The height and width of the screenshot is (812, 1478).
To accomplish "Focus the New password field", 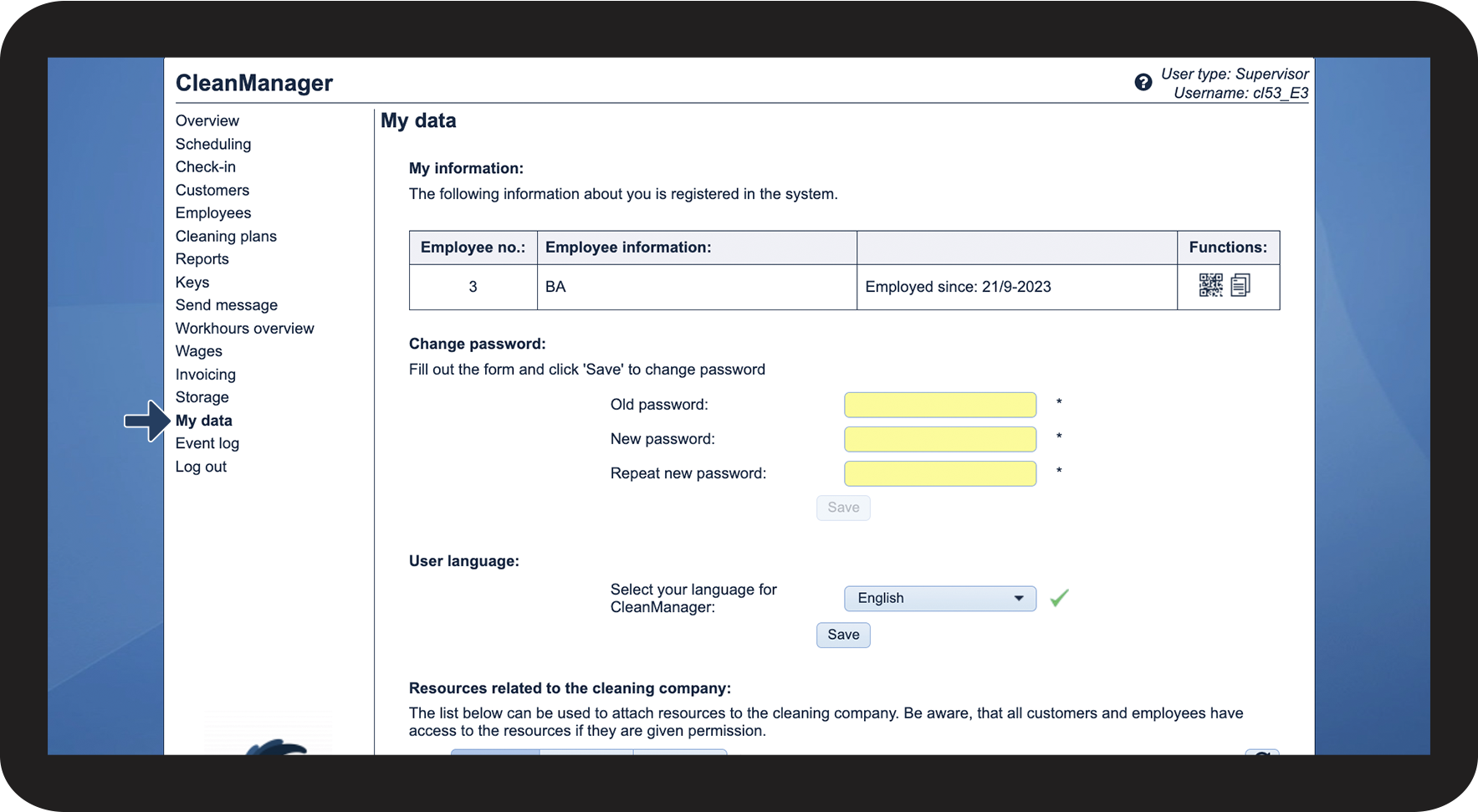I will pos(939,439).
